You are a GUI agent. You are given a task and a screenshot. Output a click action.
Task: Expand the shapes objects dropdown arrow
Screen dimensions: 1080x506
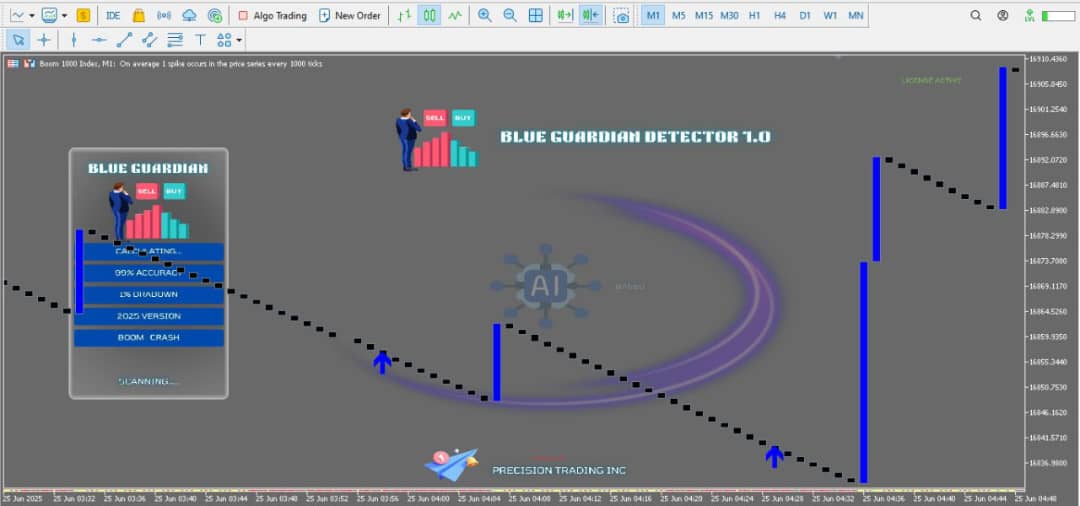point(239,40)
